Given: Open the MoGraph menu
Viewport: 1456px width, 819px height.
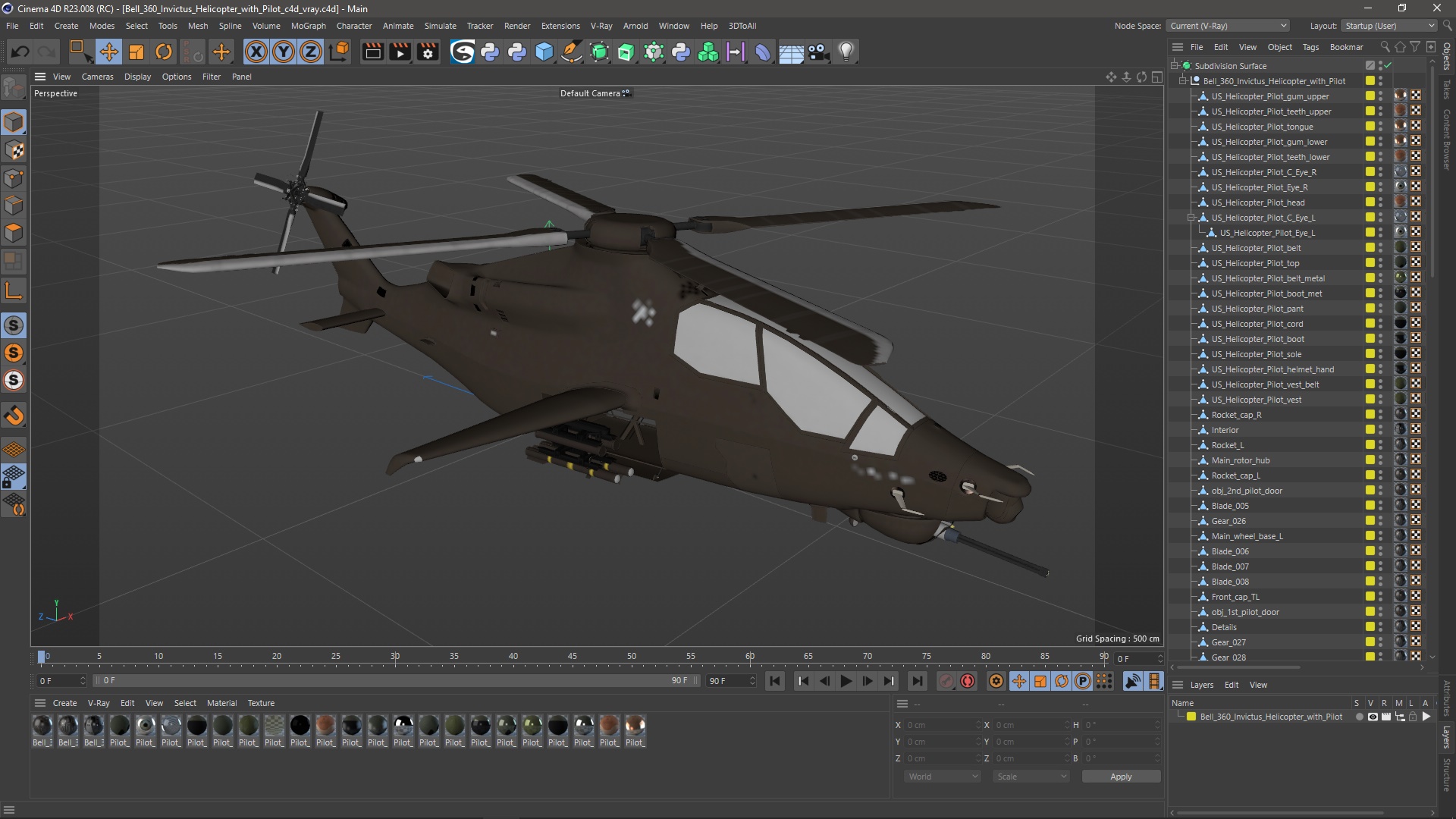Looking at the screenshot, I should coord(308,26).
